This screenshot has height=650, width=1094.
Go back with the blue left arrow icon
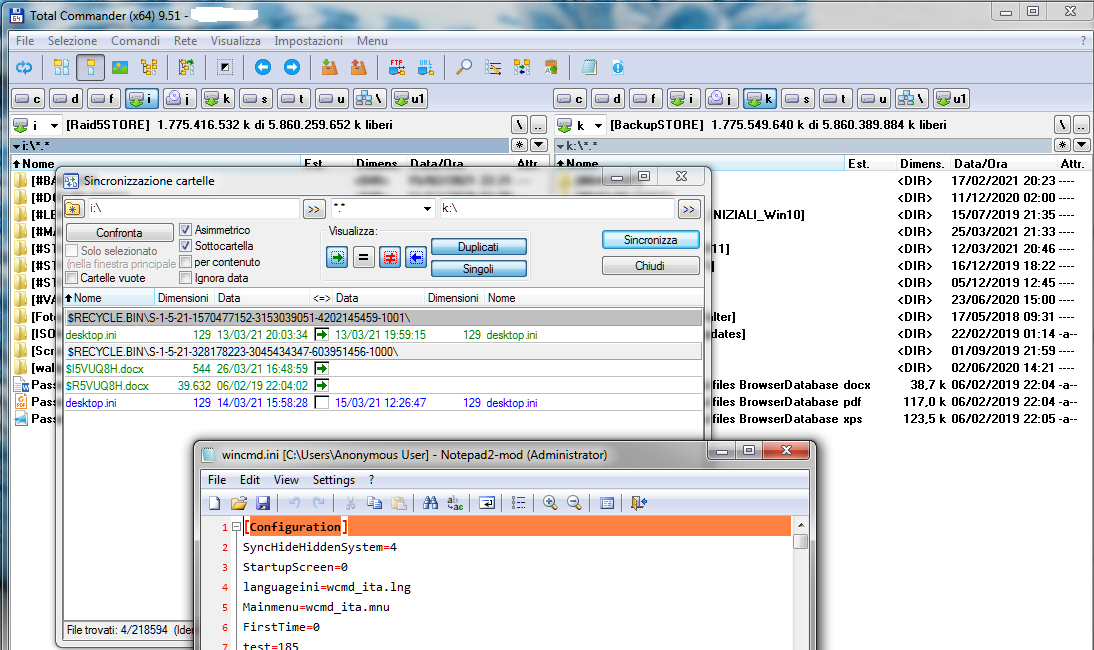pyautogui.click(x=262, y=68)
